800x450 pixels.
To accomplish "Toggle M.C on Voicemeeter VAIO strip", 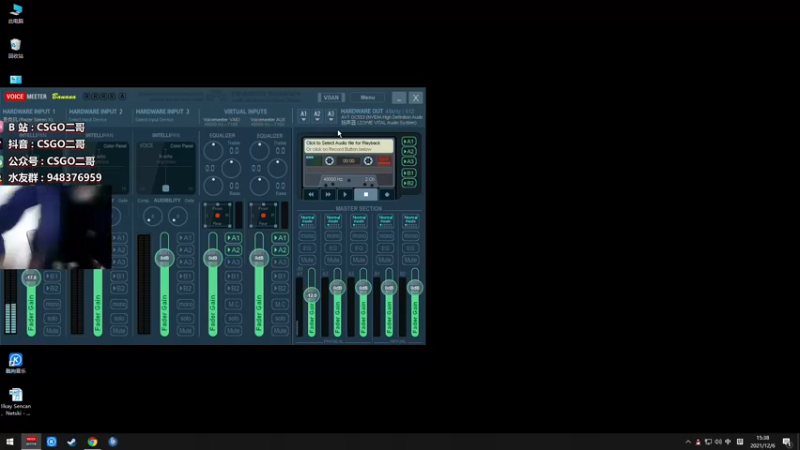I will [233, 304].
